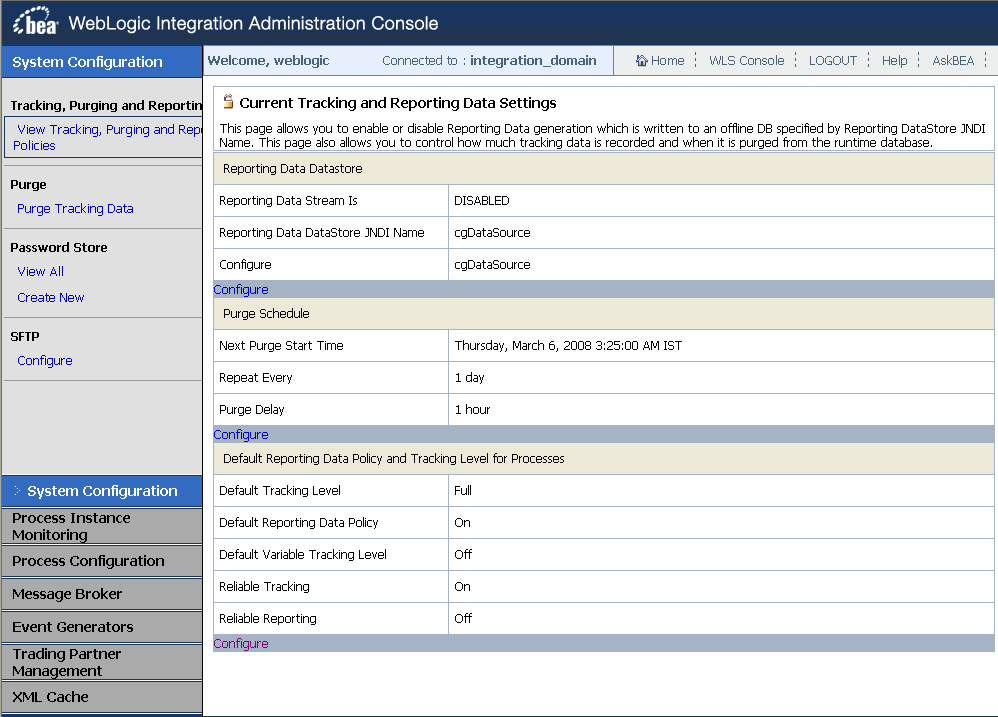The height and width of the screenshot is (717, 998).
Task: Click Configure below Default Tracking Level section
Action: click(241, 643)
